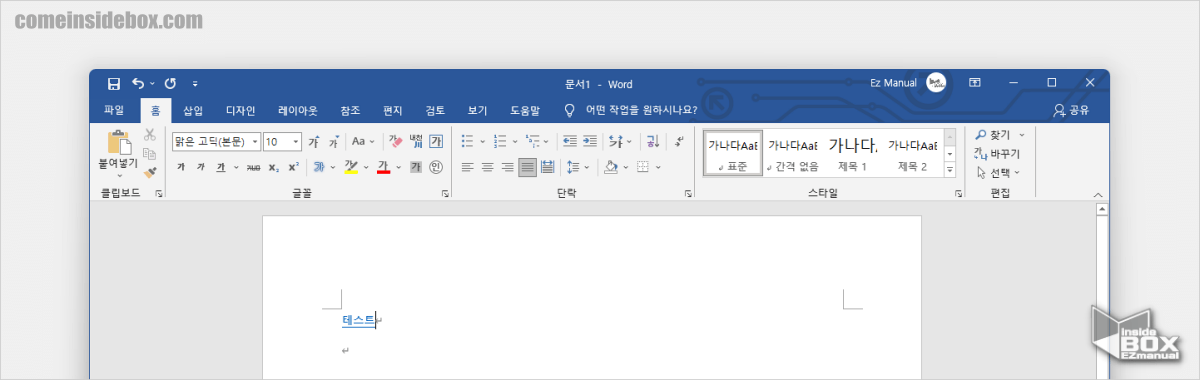The height and width of the screenshot is (380, 1200).
Task: Toggle subscript formatting
Action: pos(275,167)
